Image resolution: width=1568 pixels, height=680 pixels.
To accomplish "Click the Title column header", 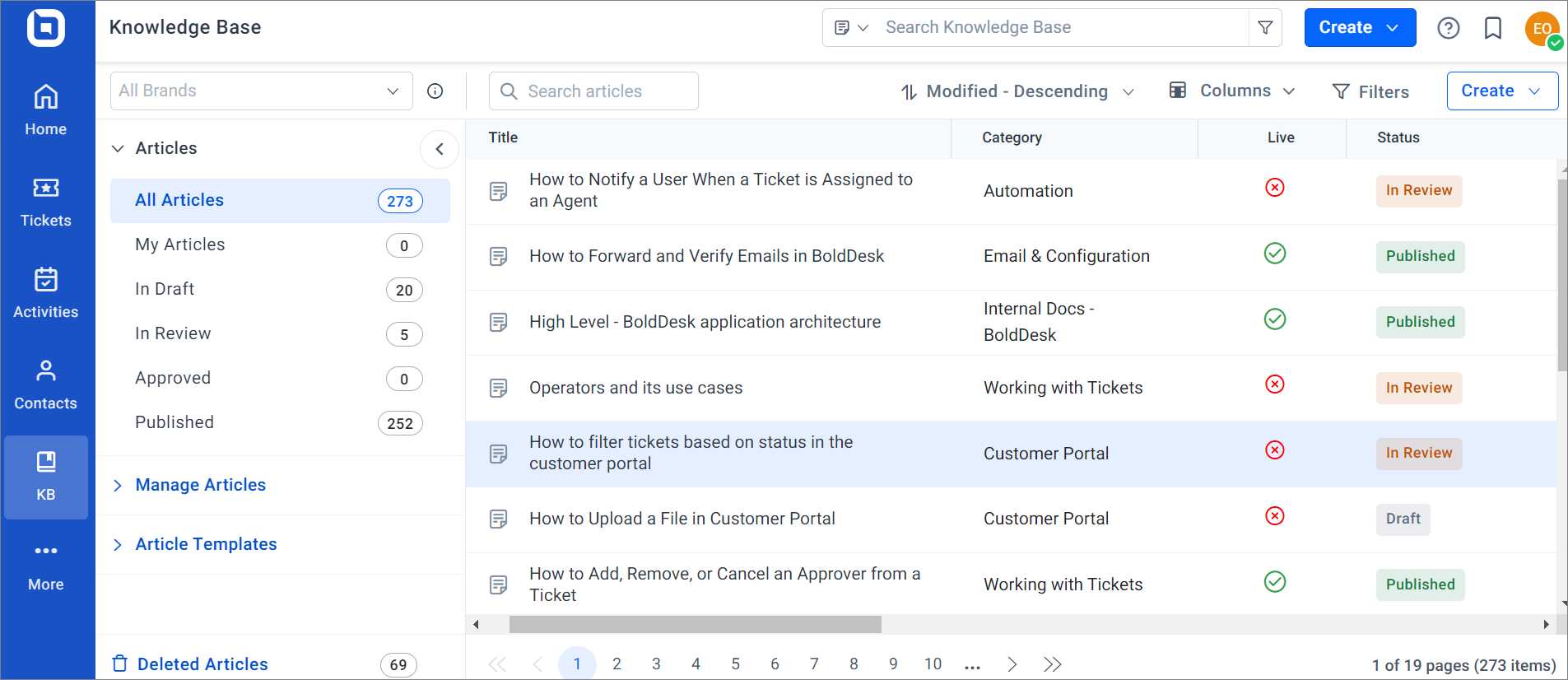I will pos(503,137).
